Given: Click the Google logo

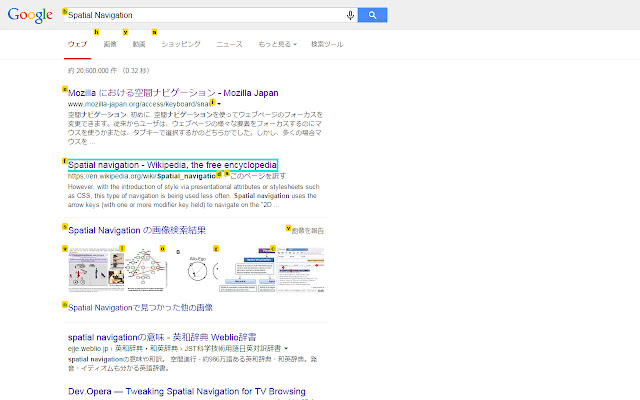Looking at the screenshot, I should [30, 16].
